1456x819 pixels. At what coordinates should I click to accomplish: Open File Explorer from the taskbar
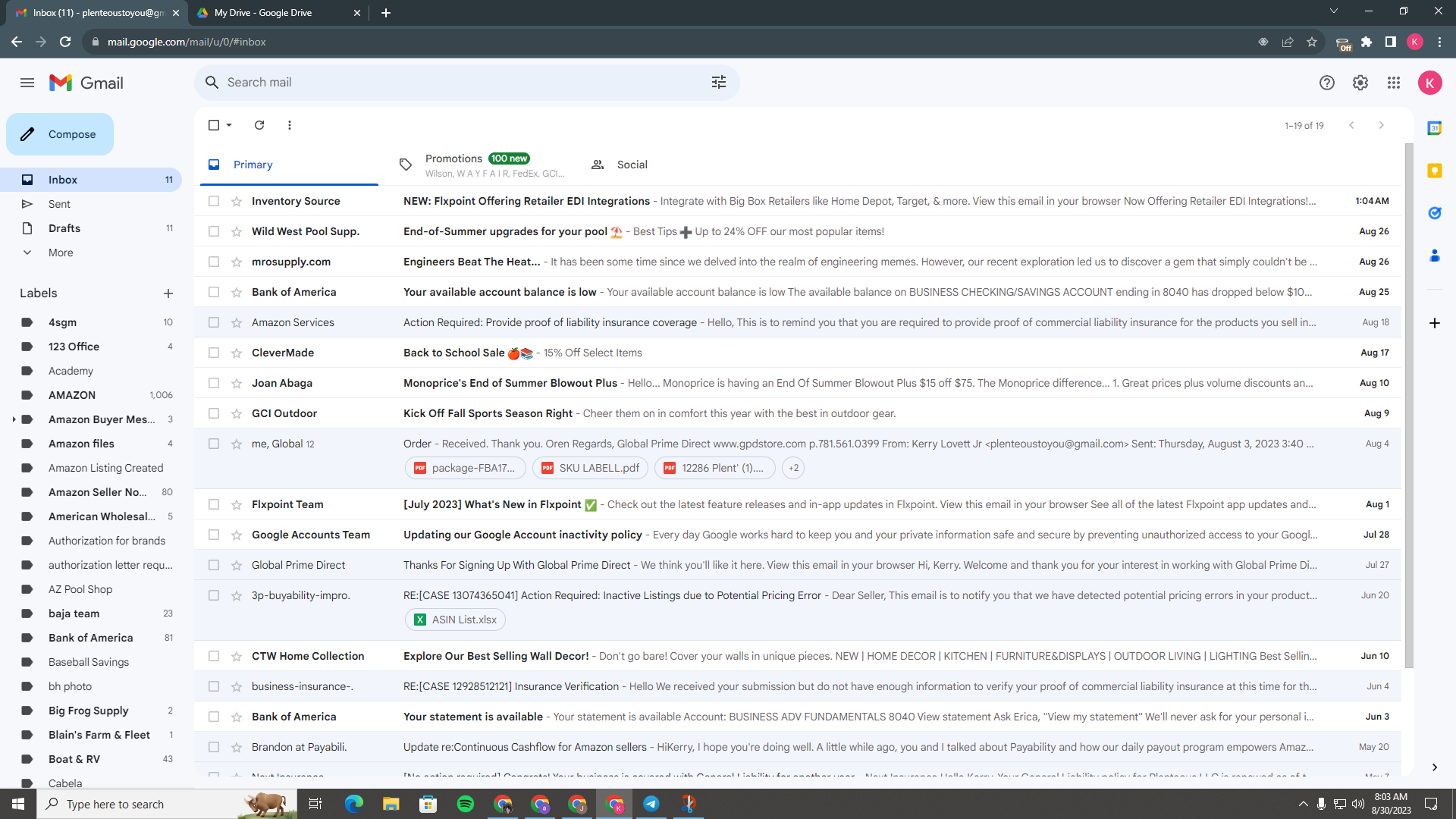(391, 804)
